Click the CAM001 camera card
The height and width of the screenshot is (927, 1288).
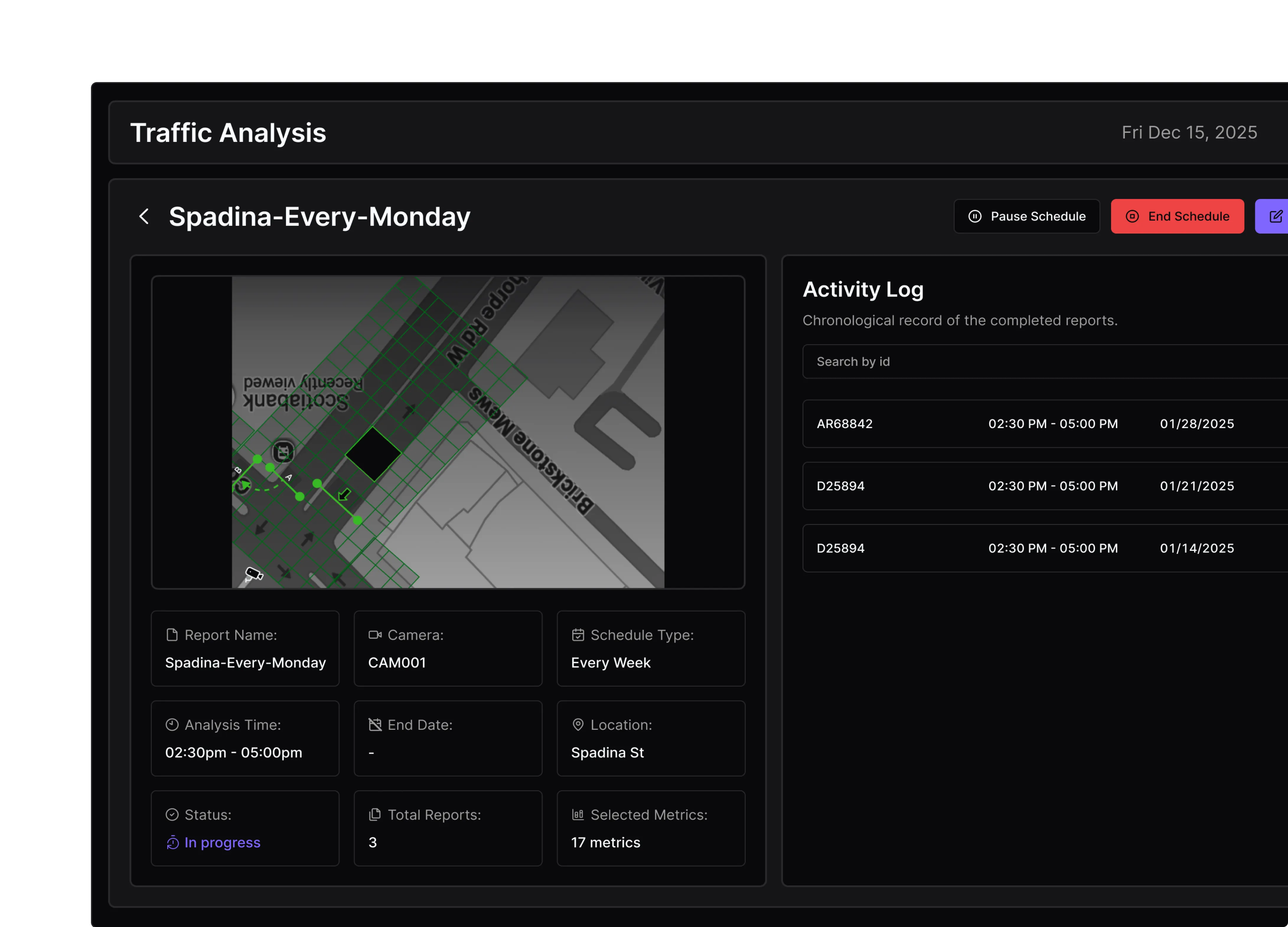(x=448, y=649)
